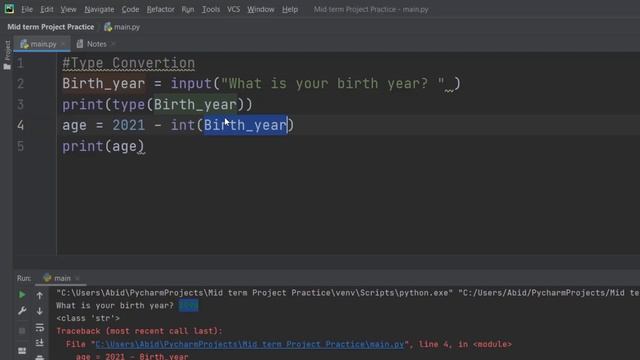
Task: Open the Refactor menu
Action: 160,9
